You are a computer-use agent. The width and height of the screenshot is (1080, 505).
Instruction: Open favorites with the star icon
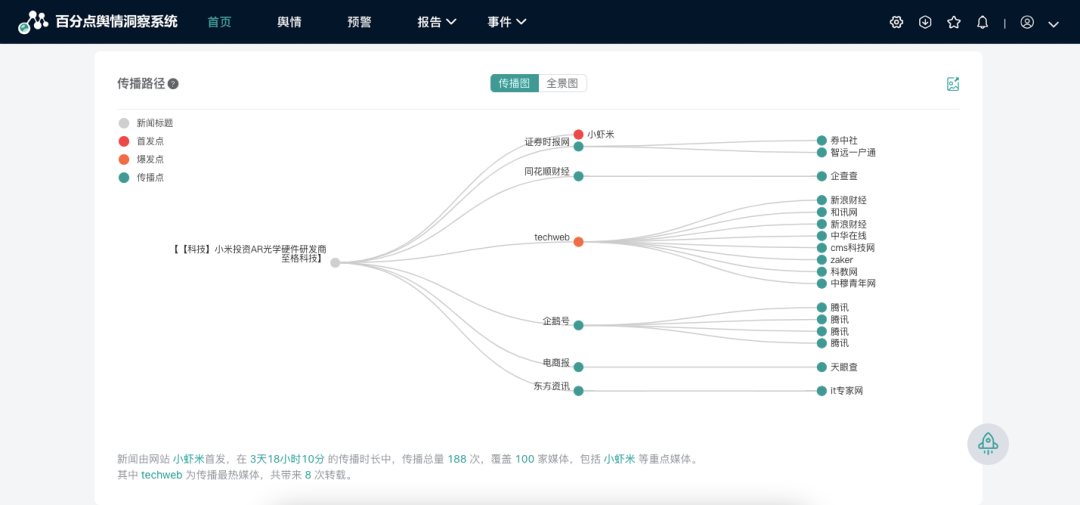[954, 22]
